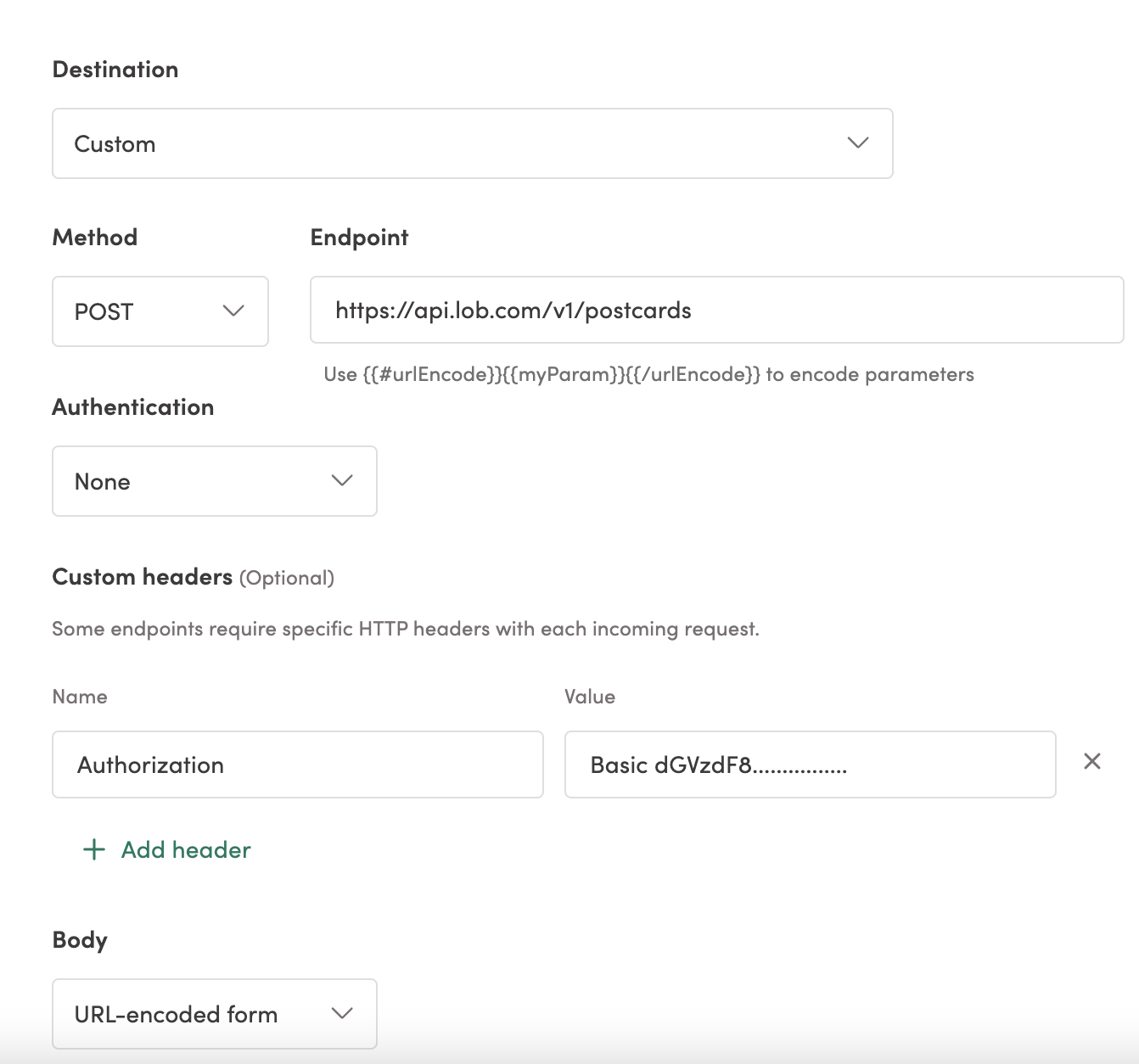This screenshot has height=1064, width=1139.
Task: Expand the Authentication dropdown showing None
Action: point(214,481)
